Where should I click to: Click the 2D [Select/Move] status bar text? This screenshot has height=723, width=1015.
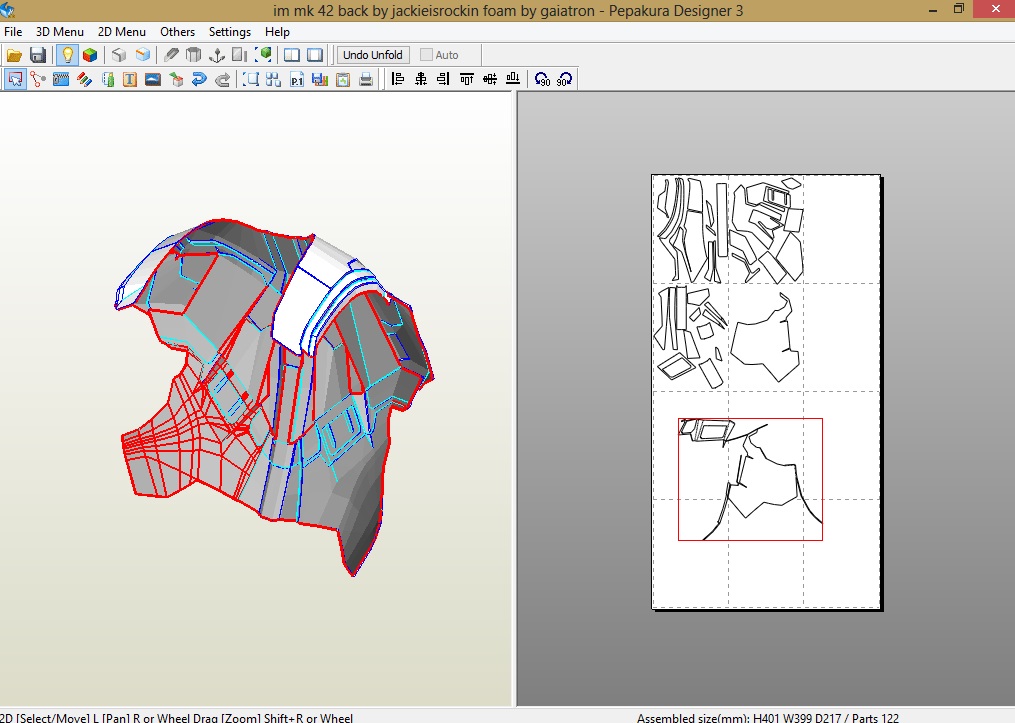176,718
